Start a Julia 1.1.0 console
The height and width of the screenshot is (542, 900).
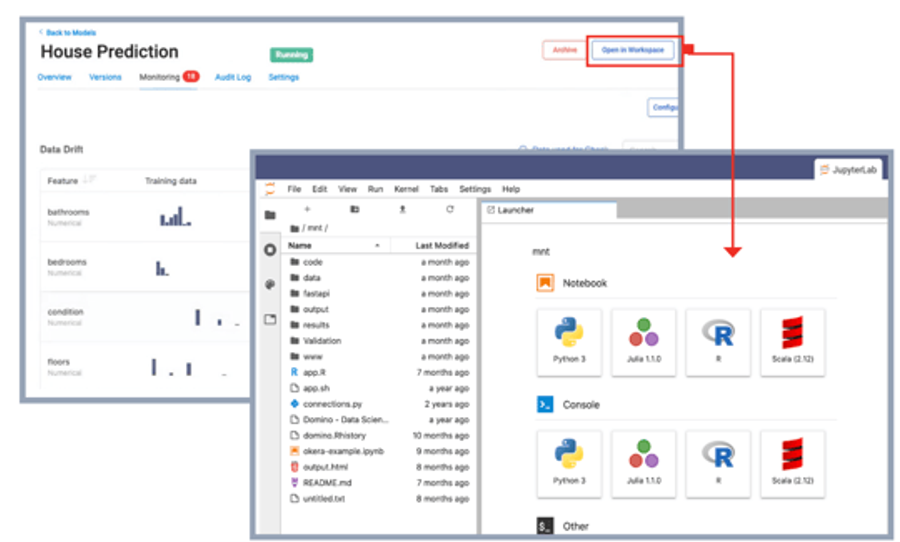[643, 464]
